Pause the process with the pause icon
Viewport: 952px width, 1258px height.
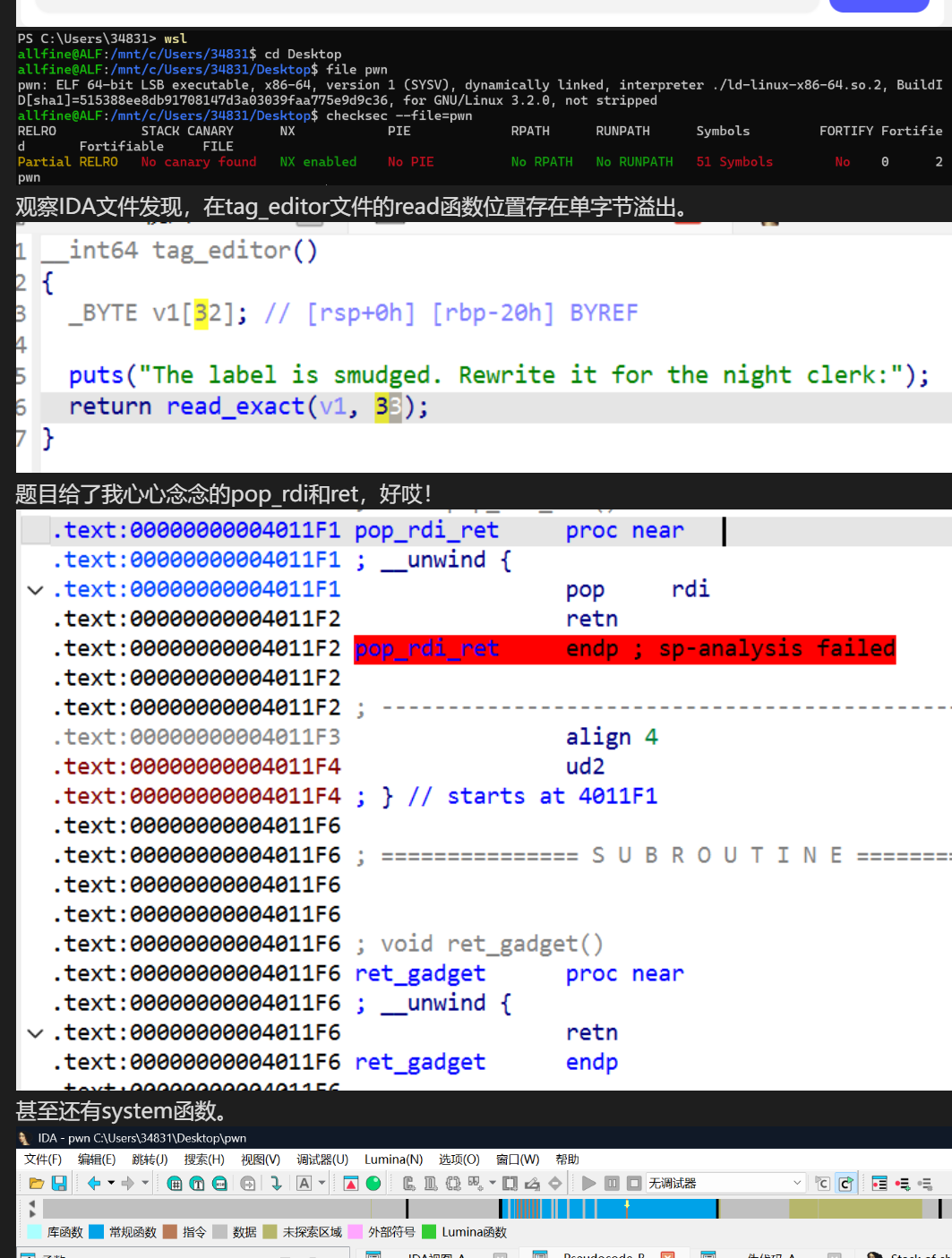tap(612, 1184)
